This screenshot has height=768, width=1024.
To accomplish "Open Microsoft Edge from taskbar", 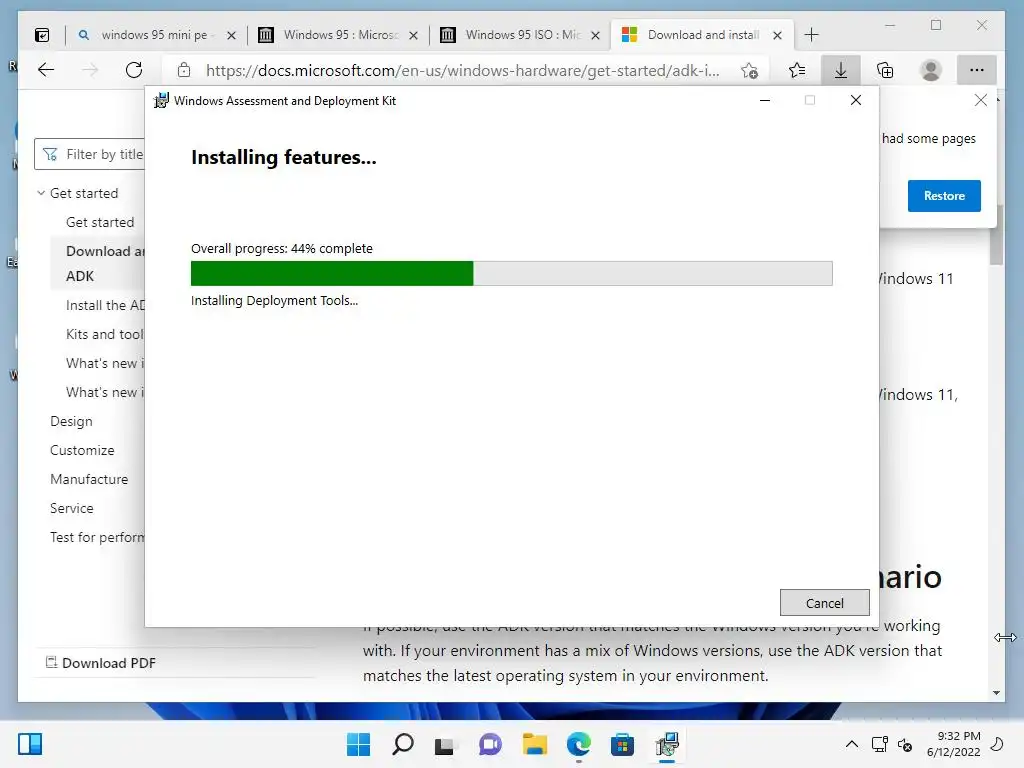I will point(579,744).
